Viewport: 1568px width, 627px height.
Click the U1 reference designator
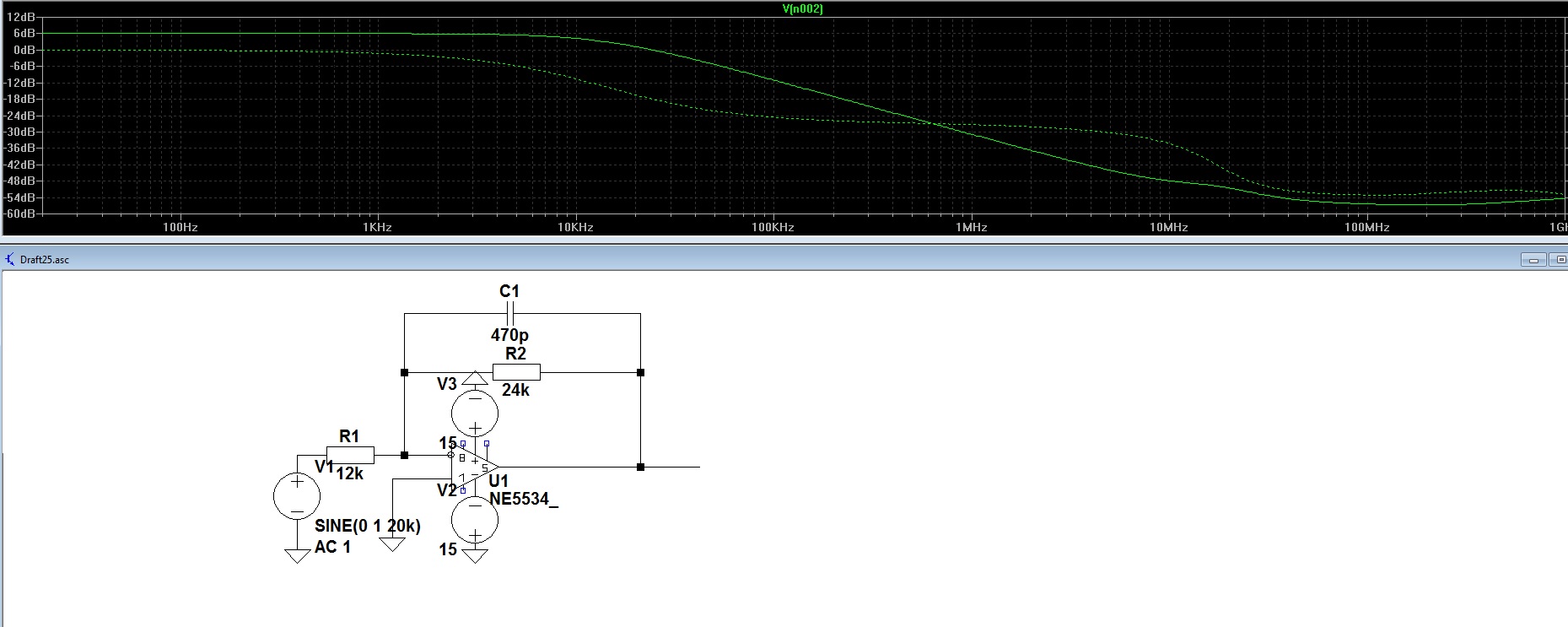[498, 481]
